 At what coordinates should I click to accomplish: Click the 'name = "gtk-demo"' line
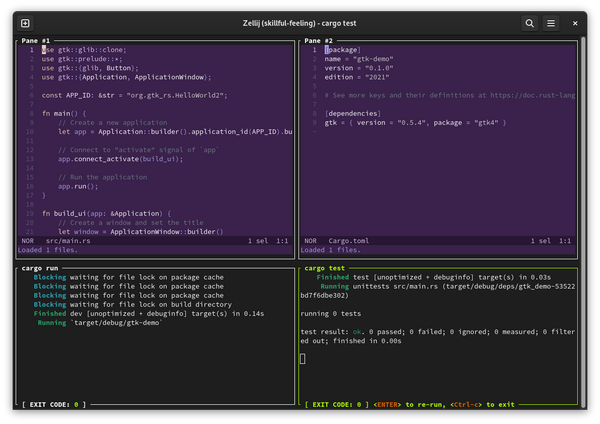pyautogui.click(x=359, y=59)
